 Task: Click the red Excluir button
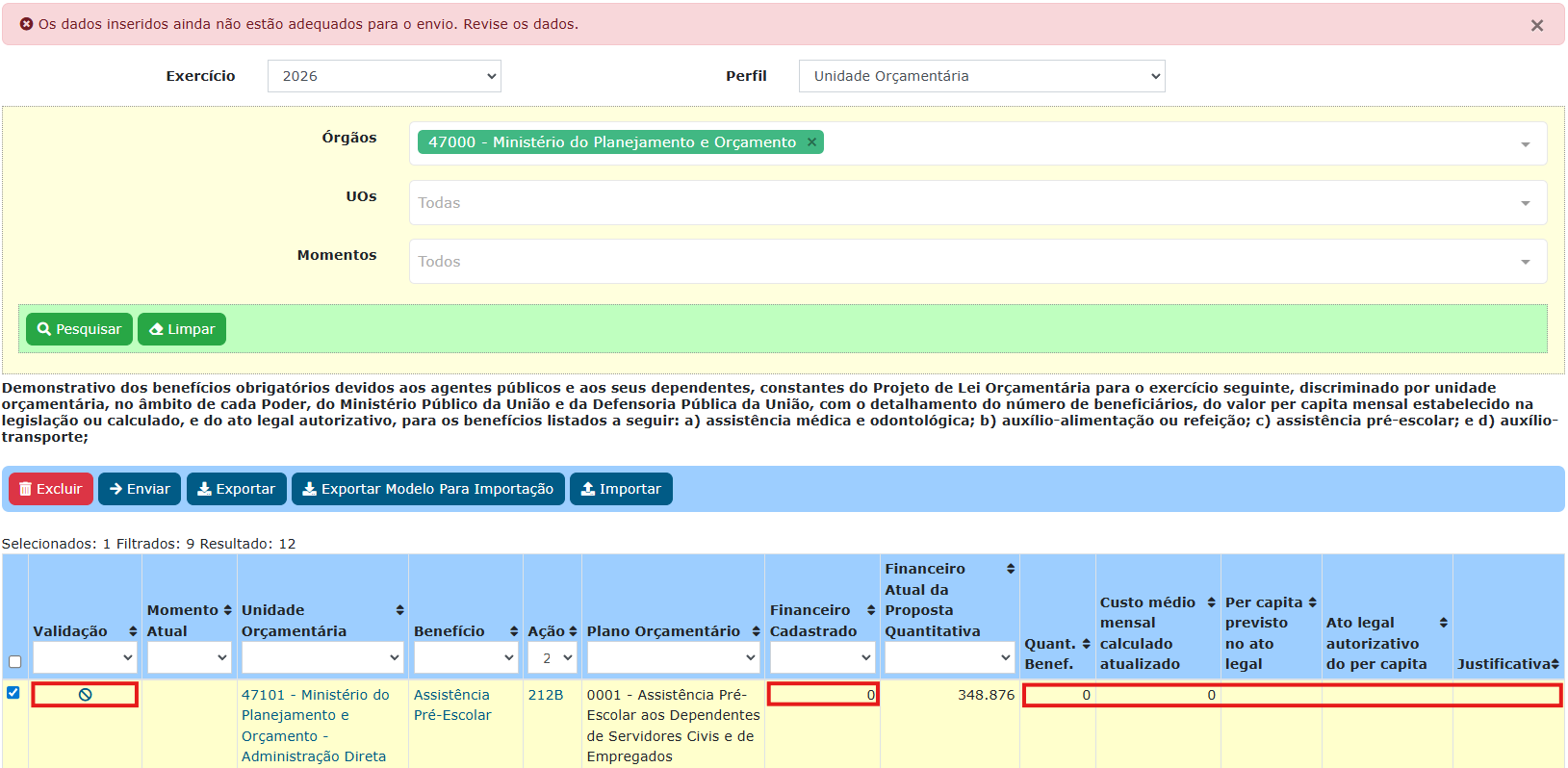(51, 489)
